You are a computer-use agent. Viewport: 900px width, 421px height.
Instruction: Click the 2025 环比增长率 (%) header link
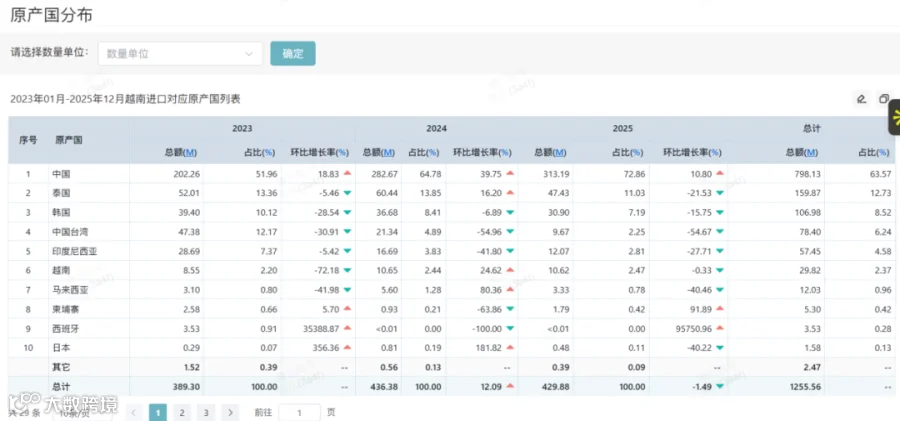pyautogui.click(x=715, y=153)
